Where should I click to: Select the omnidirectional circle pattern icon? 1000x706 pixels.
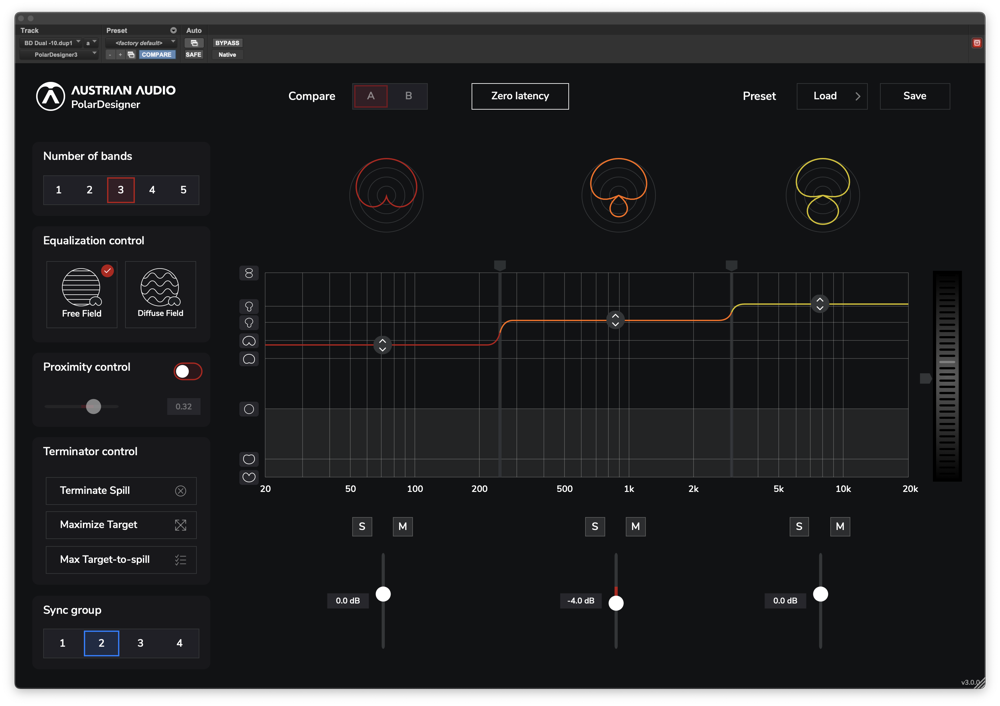249,409
